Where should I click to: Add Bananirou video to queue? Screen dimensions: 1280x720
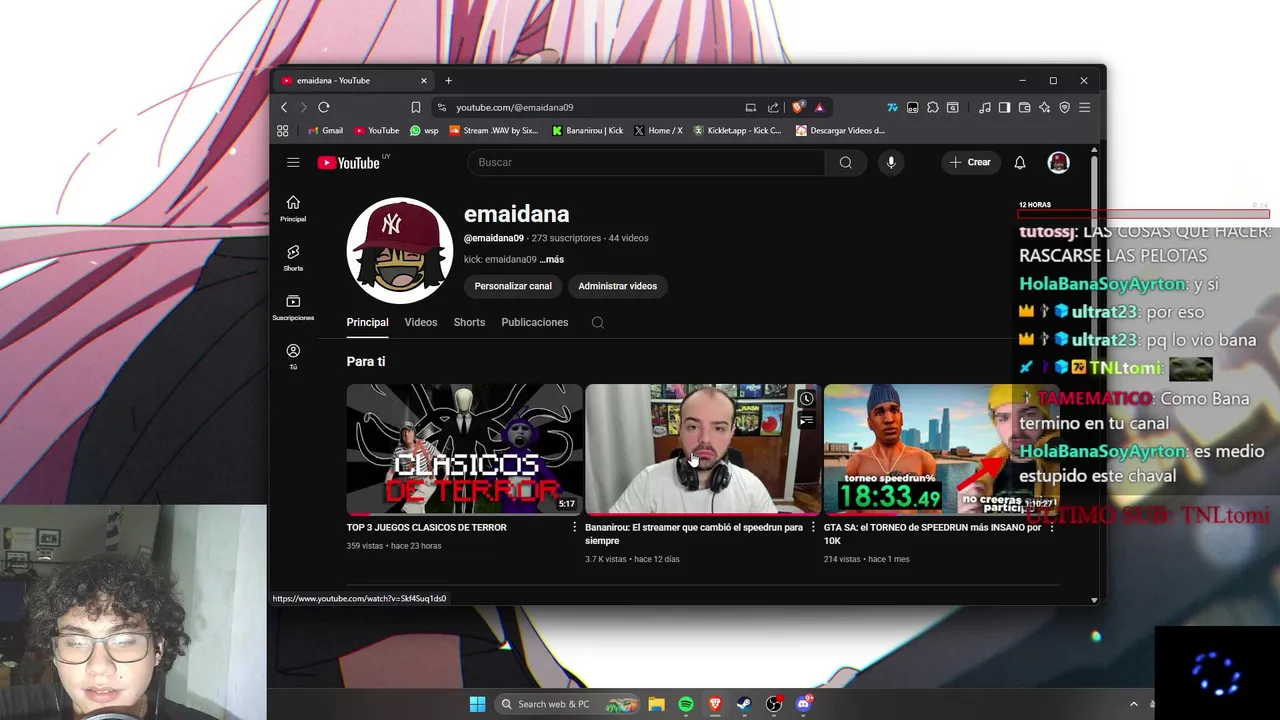(x=806, y=421)
